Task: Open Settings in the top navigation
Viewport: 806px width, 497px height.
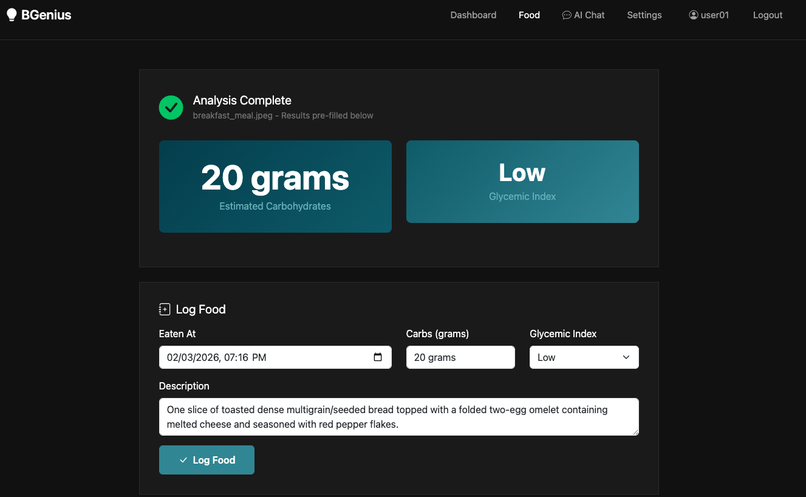Action: point(644,15)
